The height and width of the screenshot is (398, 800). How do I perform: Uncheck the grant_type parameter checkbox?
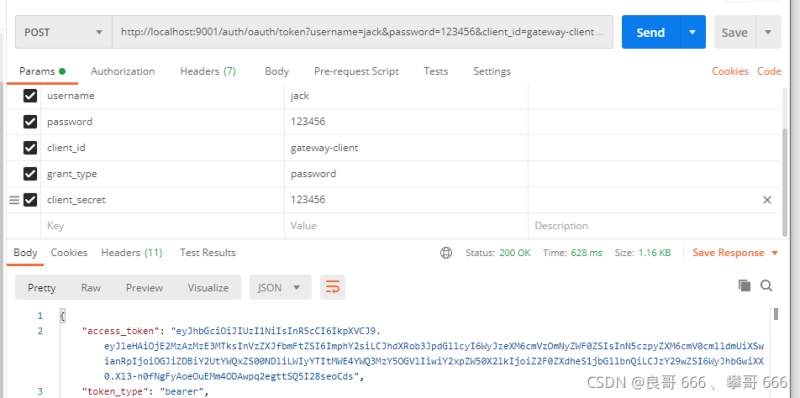coord(30,173)
